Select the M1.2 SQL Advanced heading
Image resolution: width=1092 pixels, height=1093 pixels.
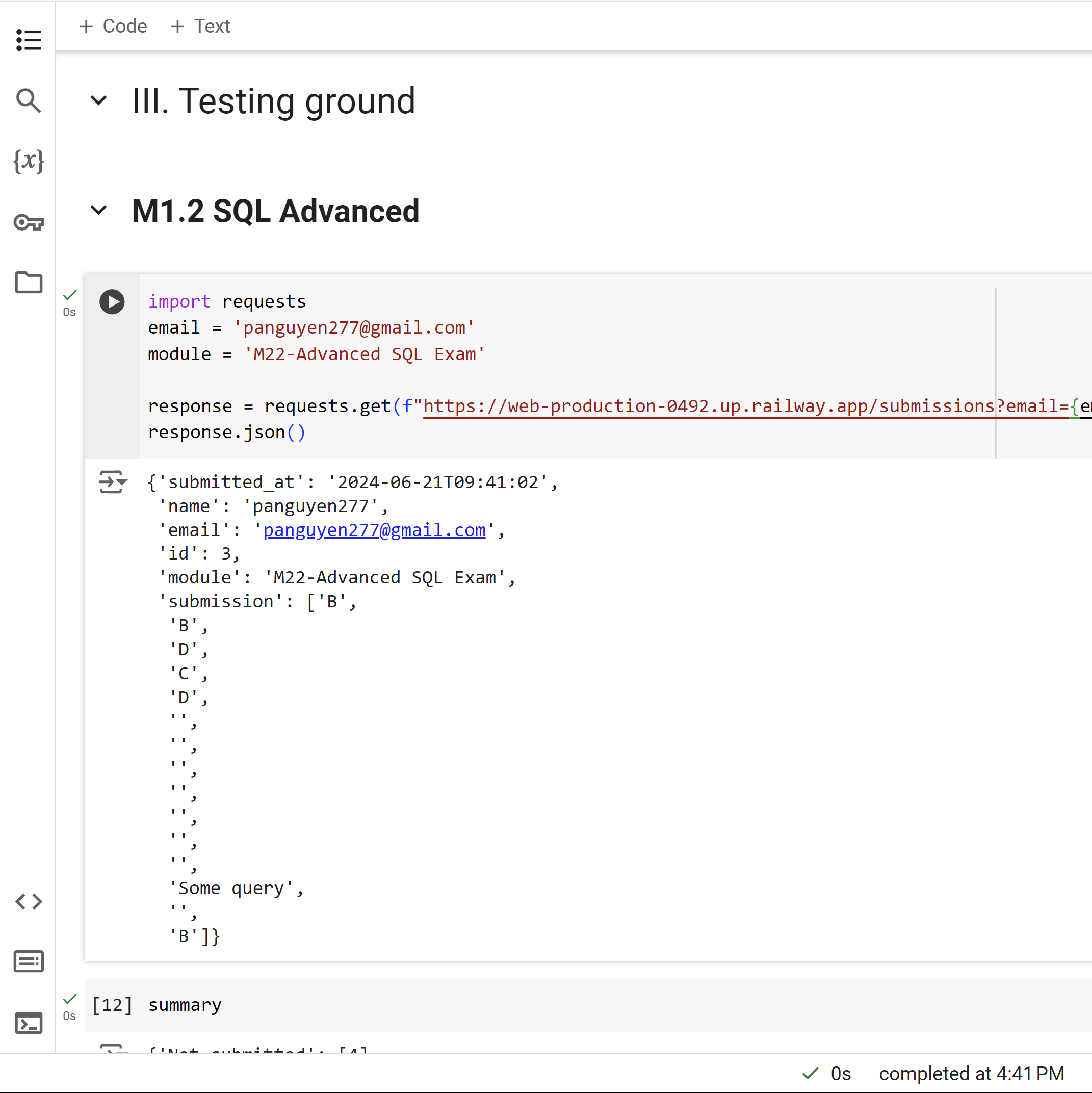coord(275,211)
